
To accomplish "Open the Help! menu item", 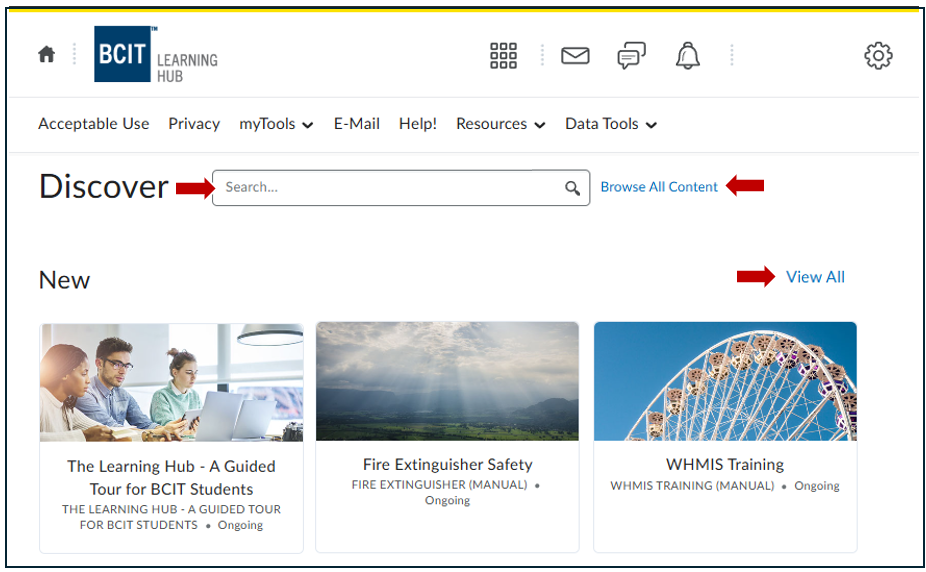I will 417,124.
